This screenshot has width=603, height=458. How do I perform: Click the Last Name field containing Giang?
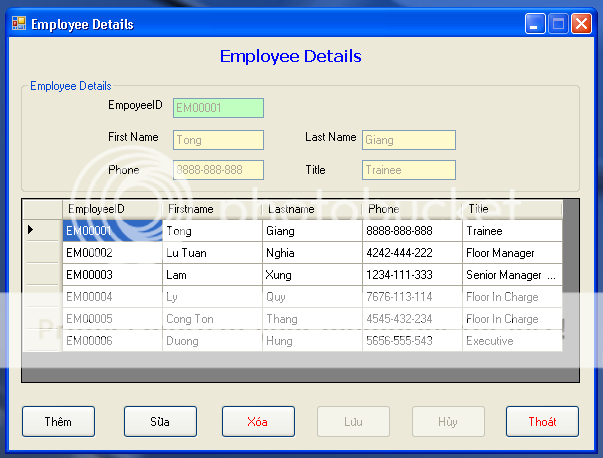409,140
